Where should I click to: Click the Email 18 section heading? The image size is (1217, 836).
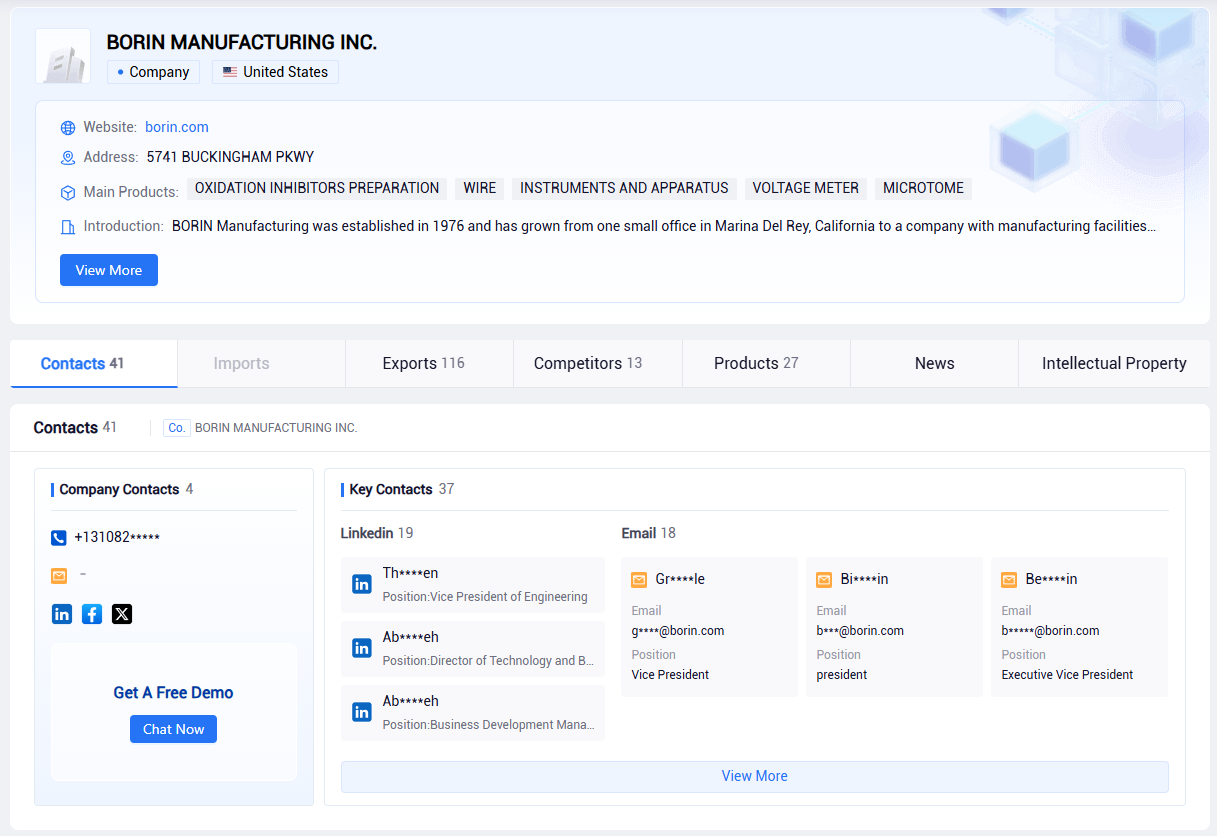point(648,533)
